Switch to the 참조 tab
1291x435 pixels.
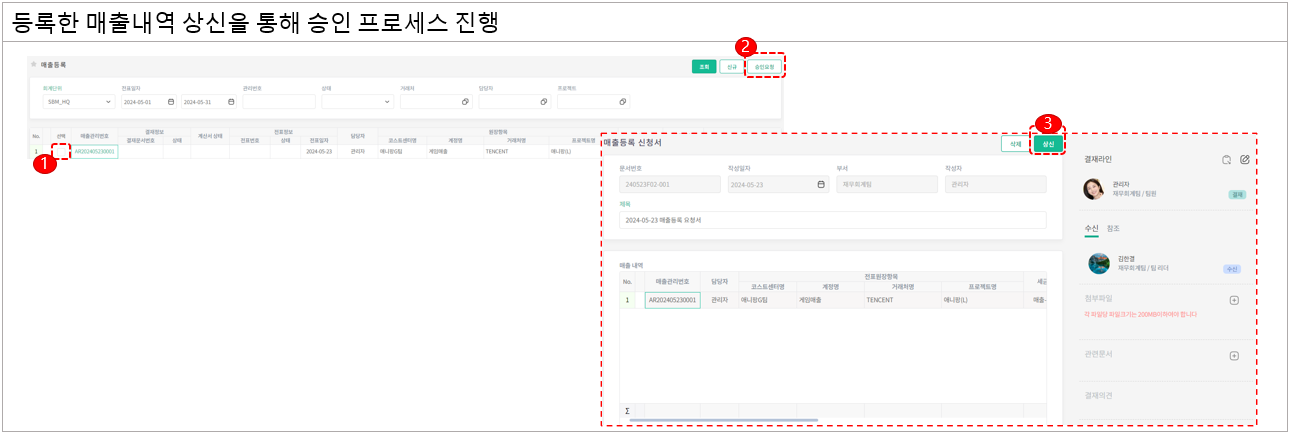(1113, 229)
